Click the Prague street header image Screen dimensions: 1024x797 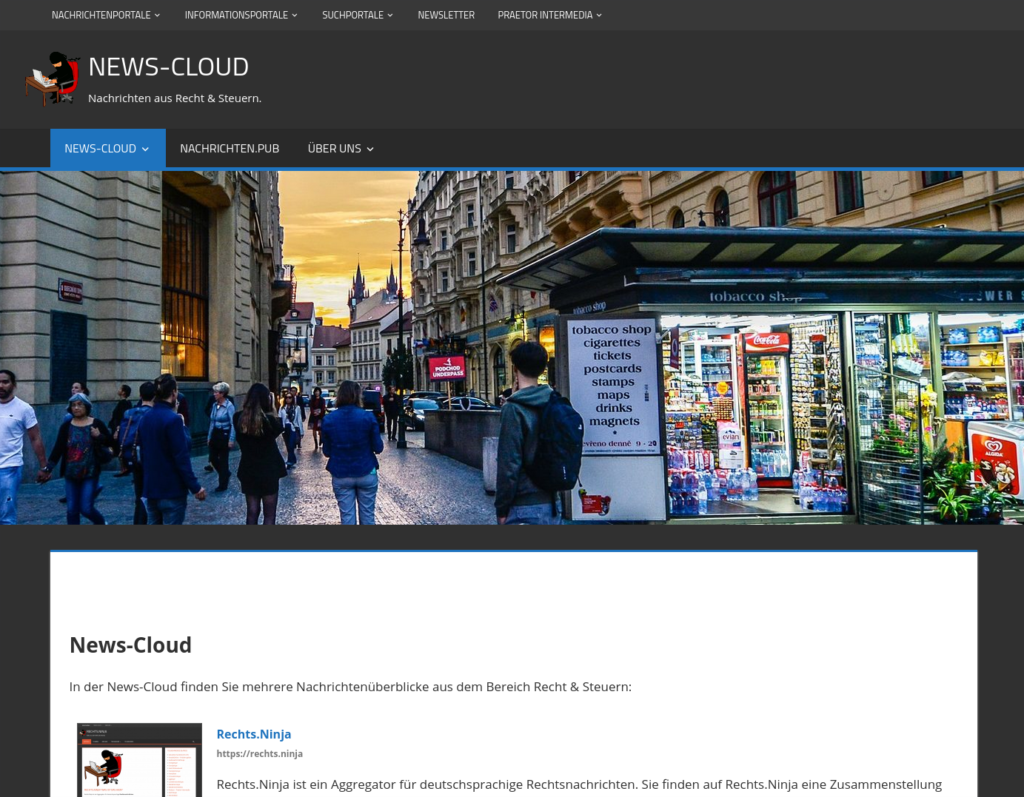pyautogui.click(x=512, y=347)
